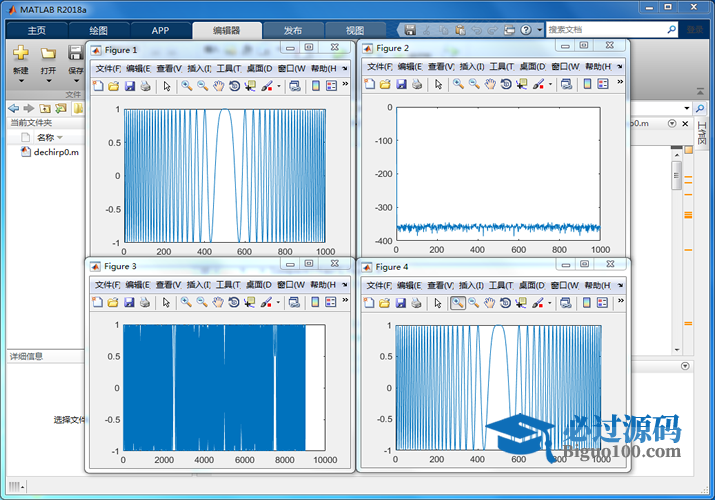Print Figure 1 using the printer icon
Image resolution: width=715 pixels, height=500 pixels.
(145, 86)
